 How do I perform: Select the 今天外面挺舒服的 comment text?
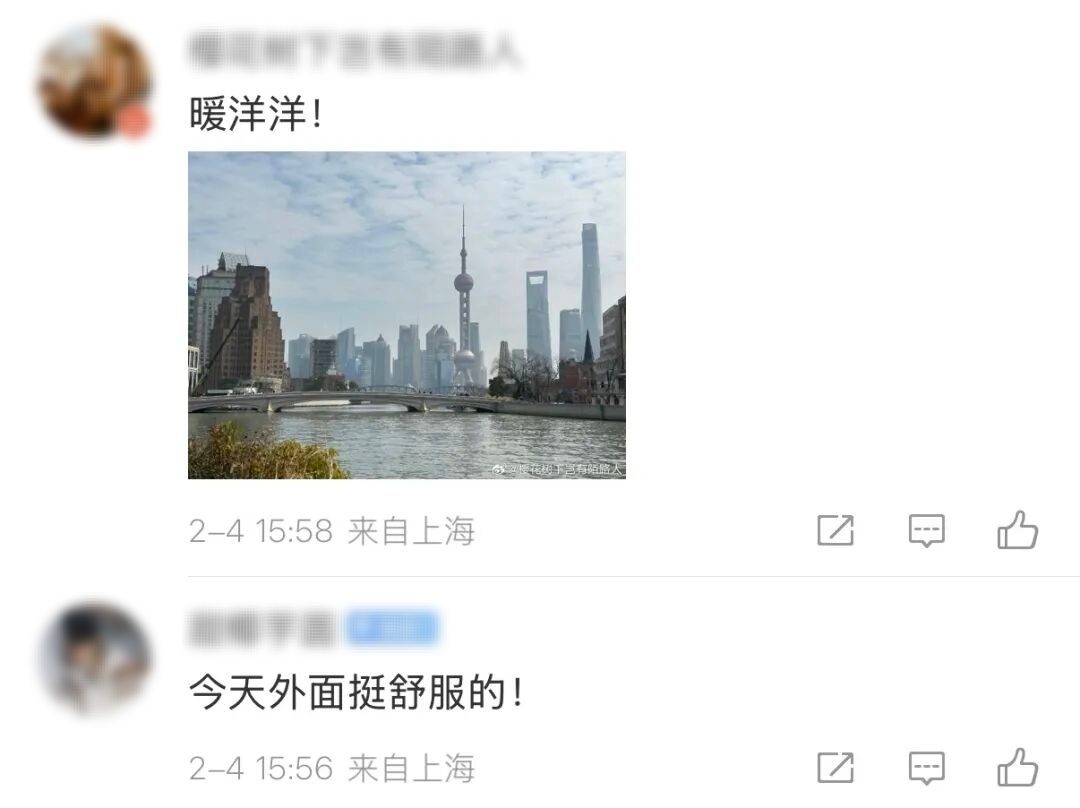pyautogui.click(x=356, y=692)
